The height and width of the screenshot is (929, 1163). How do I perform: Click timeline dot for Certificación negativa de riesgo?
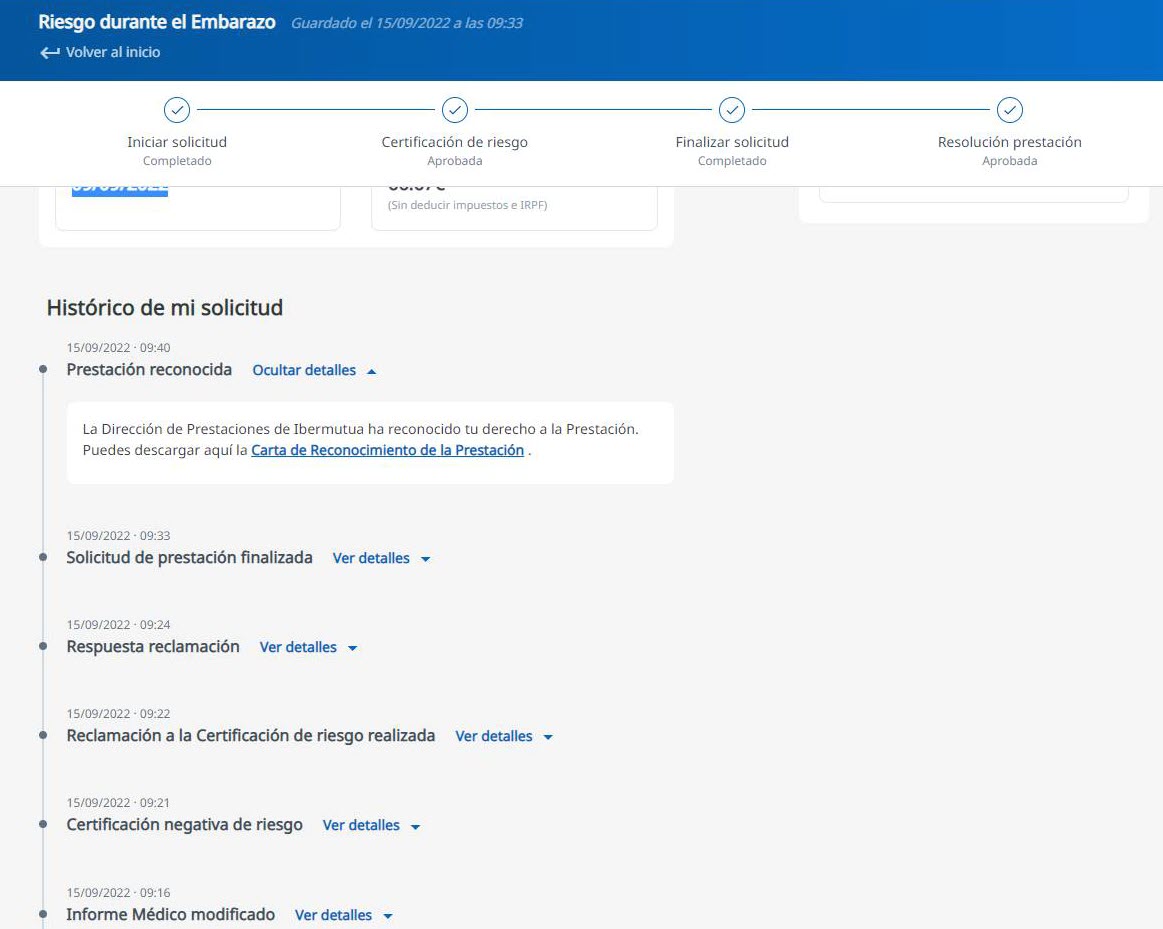coord(43,825)
